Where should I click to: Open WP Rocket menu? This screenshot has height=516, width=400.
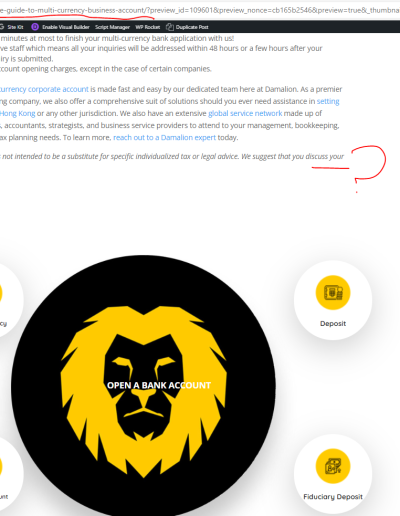(x=148, y=27)
